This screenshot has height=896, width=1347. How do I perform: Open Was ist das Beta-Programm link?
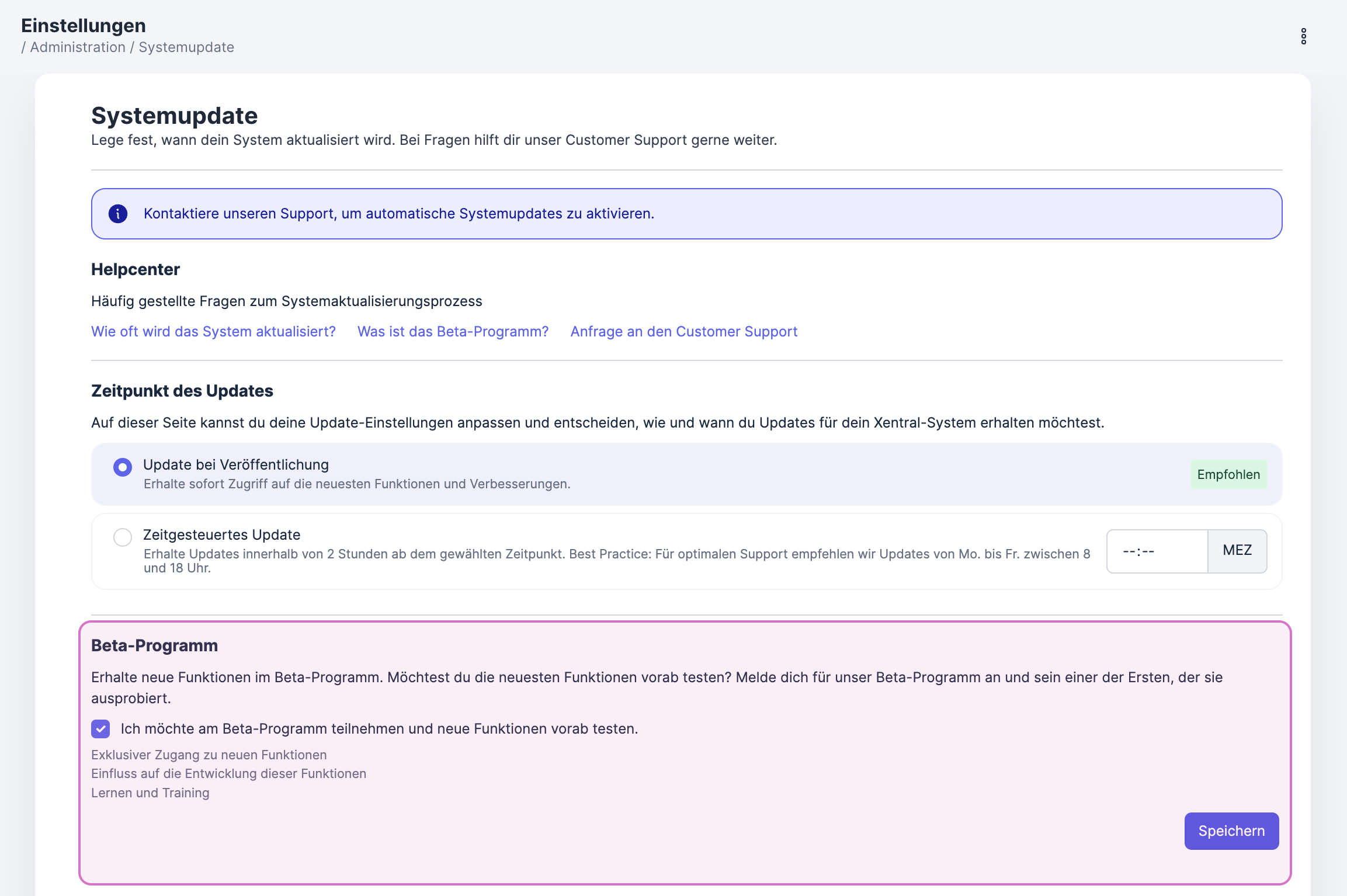pyautogui.click(x=453, y=332)
